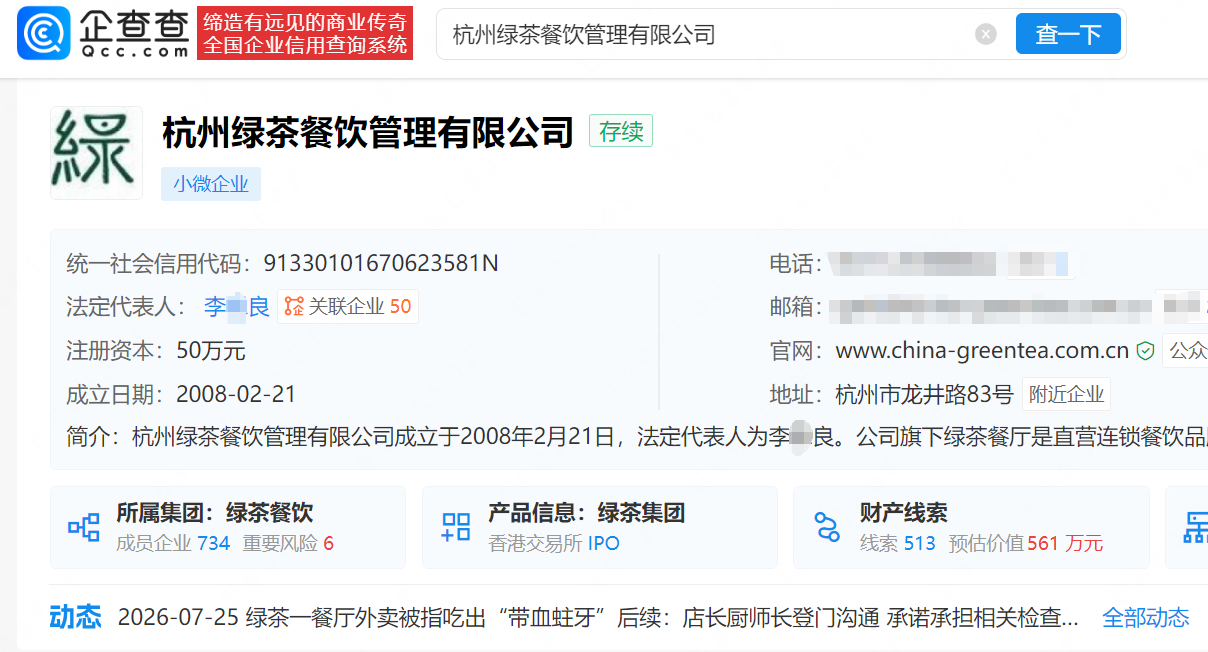
Task: Click the 动态 section label
Action: coord(76,616)
